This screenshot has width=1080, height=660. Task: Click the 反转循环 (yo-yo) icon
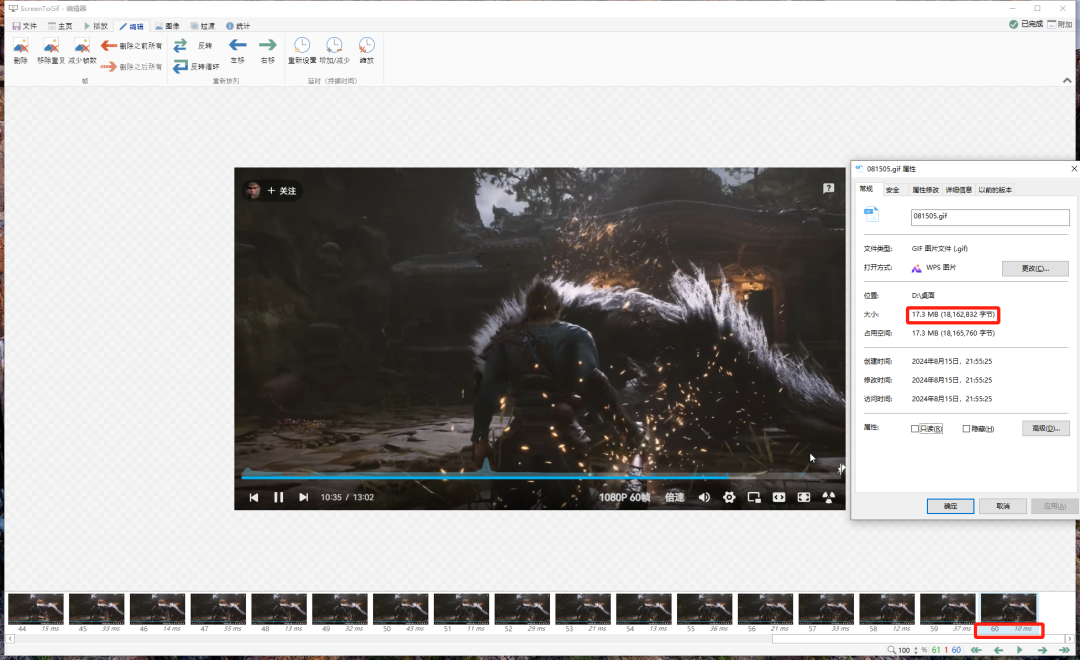tap(180, 66)
